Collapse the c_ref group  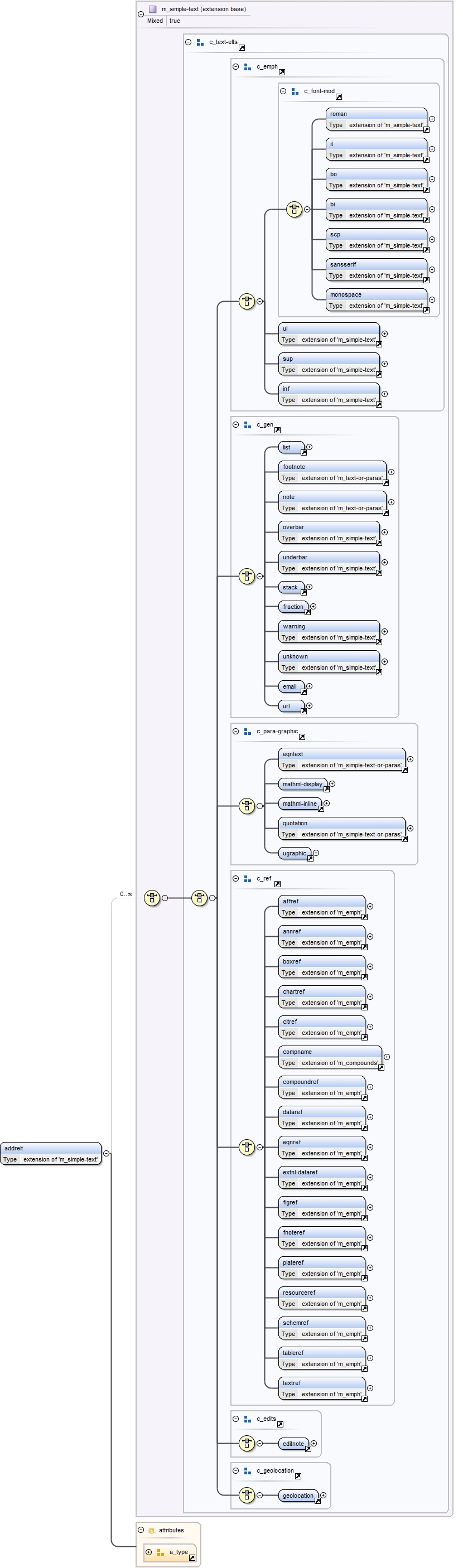pos(236,878)
